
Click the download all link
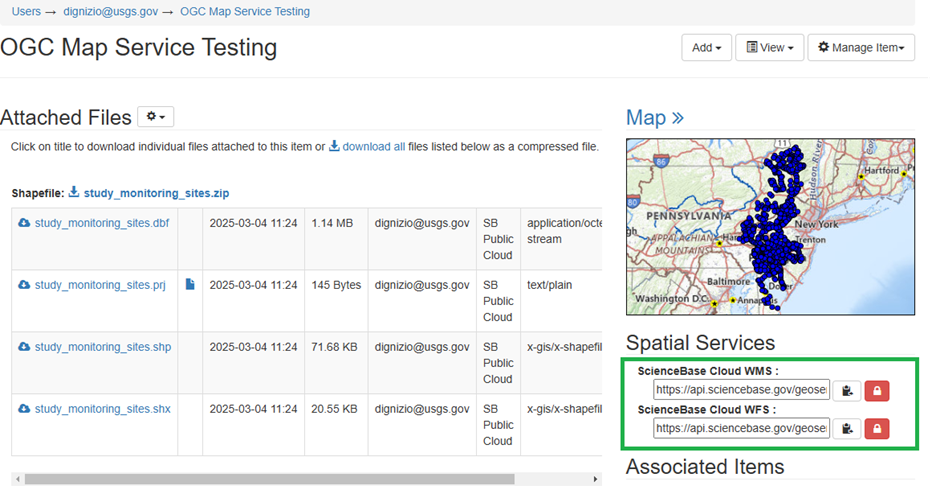tap(374, 147)
